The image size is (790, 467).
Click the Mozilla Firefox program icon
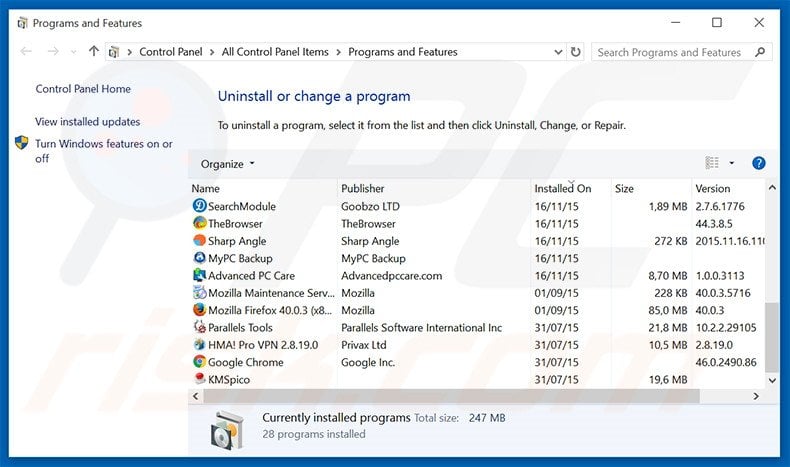pos(200,309)
